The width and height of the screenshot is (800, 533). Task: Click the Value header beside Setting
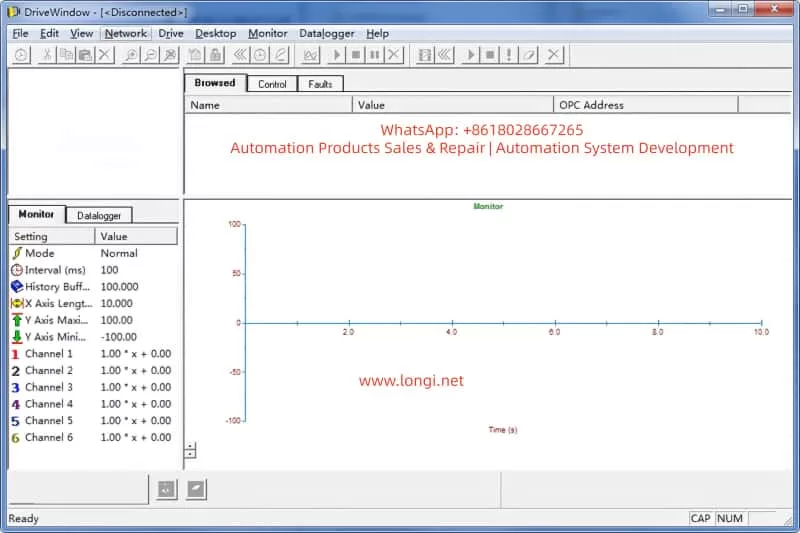pos(136,237)
